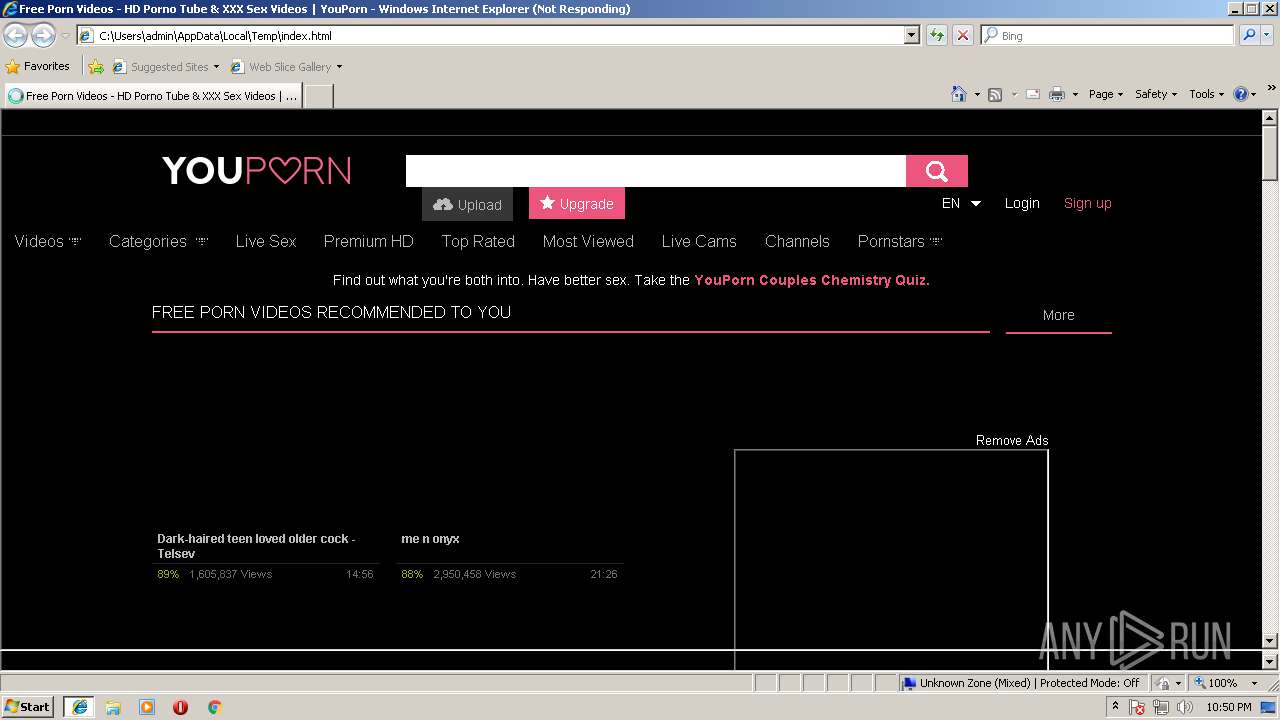1280x720 pixels.
Task: Click the Help question mark icon
Action: pos(1240,94)
